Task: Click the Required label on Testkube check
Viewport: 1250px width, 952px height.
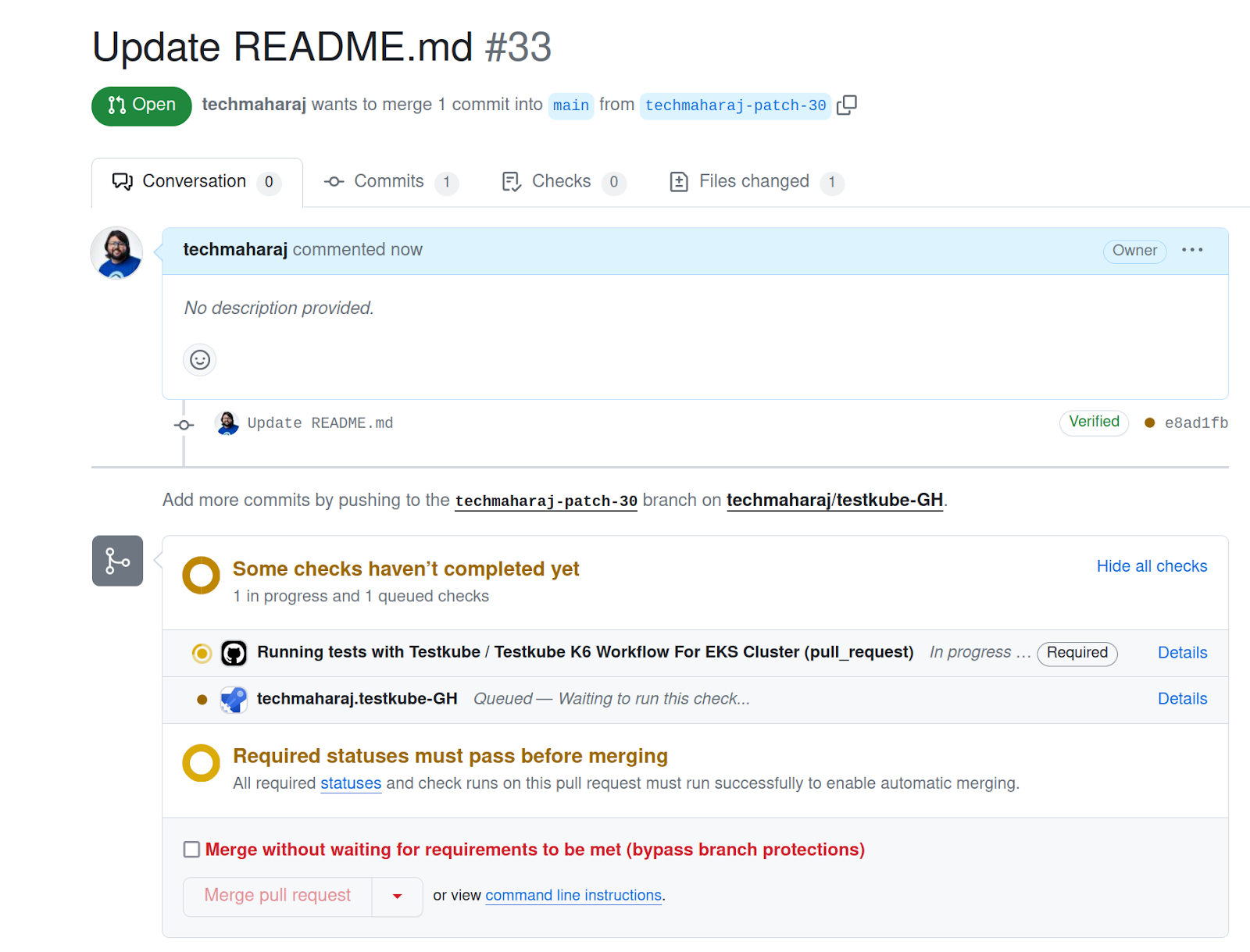Action: tap(1077, 653)
